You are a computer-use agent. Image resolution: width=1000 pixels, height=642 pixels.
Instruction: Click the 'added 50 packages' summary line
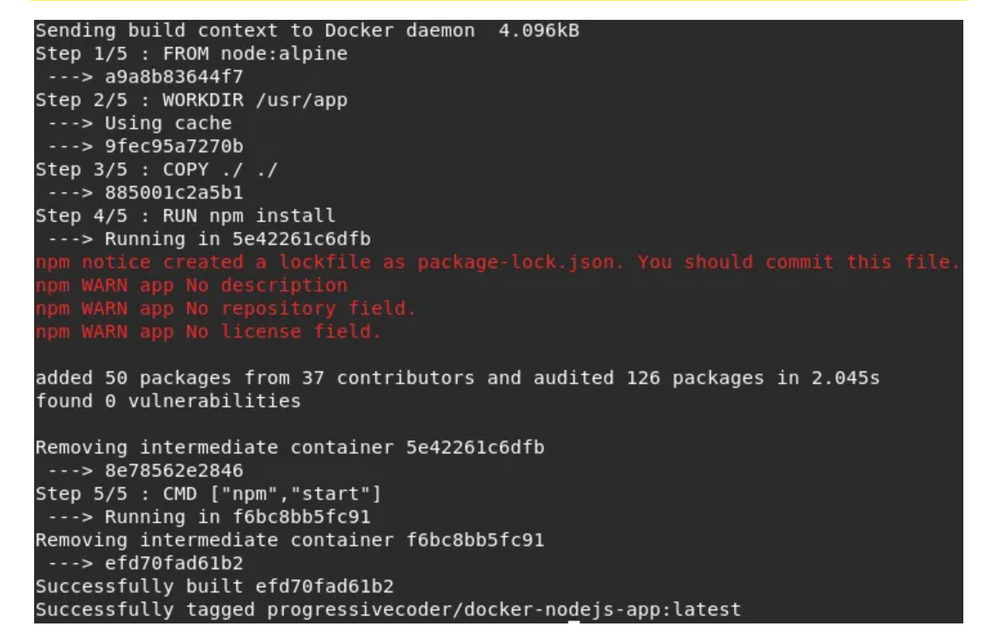457,378
